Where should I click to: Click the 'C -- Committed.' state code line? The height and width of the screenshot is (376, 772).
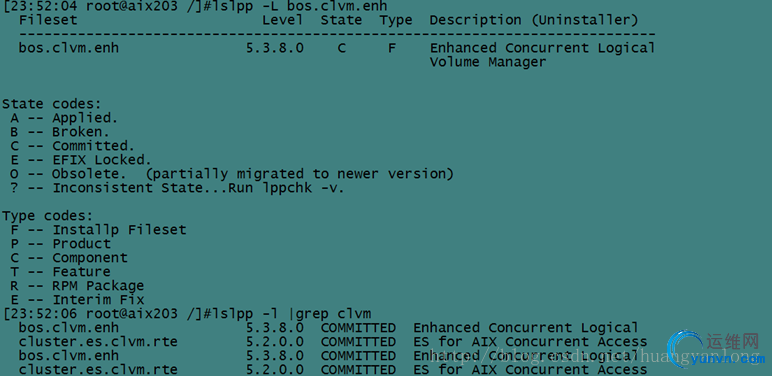click(x=72, y=146)
